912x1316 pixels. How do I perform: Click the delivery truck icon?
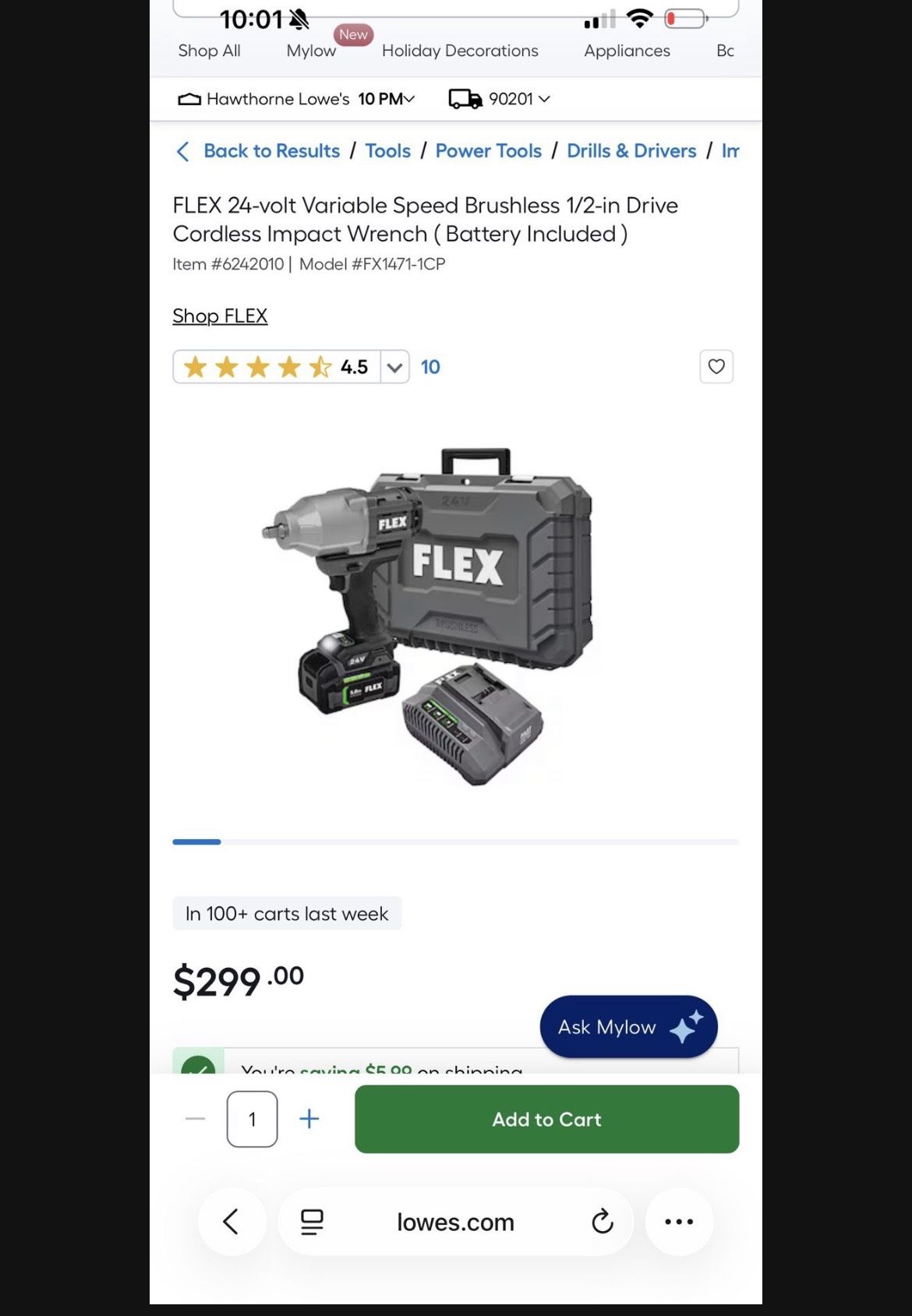[x=465, y=99]
